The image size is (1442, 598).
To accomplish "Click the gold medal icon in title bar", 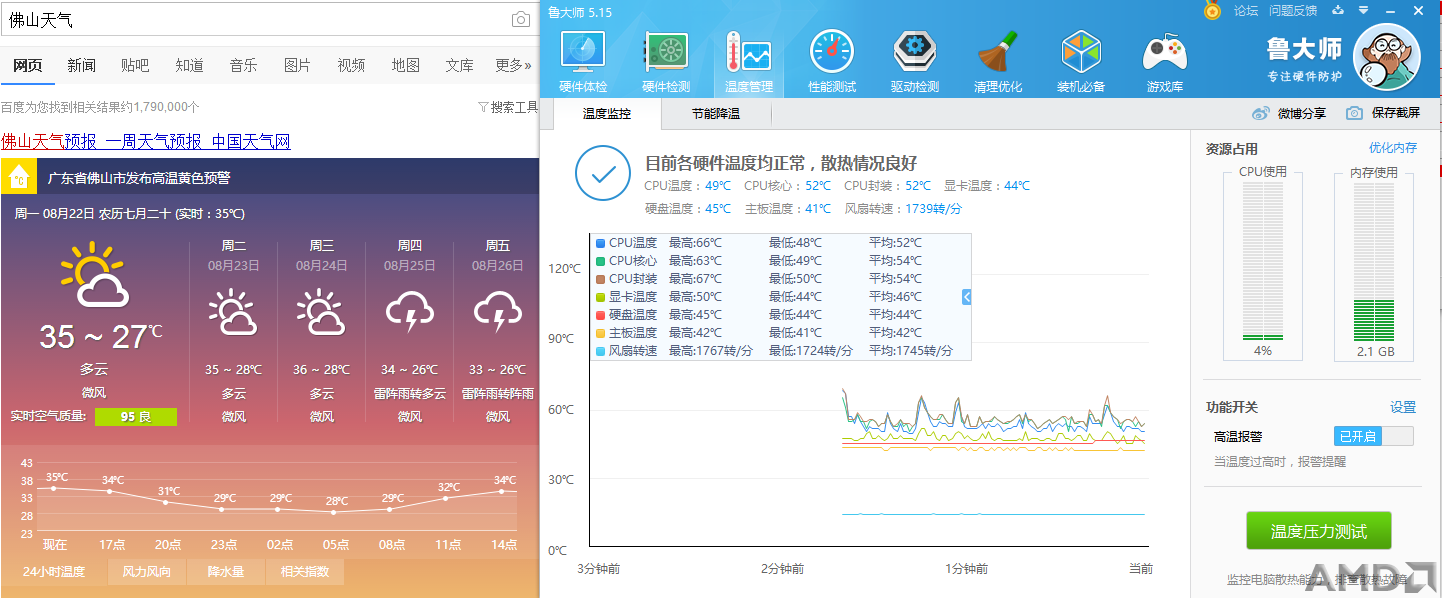I will [x=1212, y=11].
